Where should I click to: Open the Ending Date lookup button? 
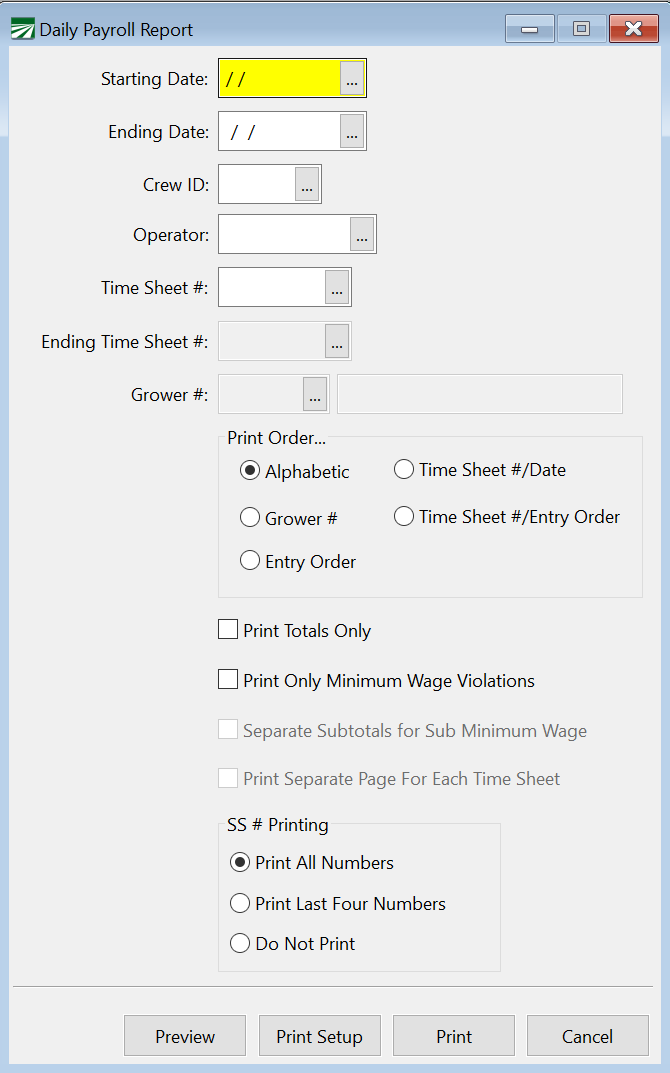pyautogui.click(x=352, y=131)
